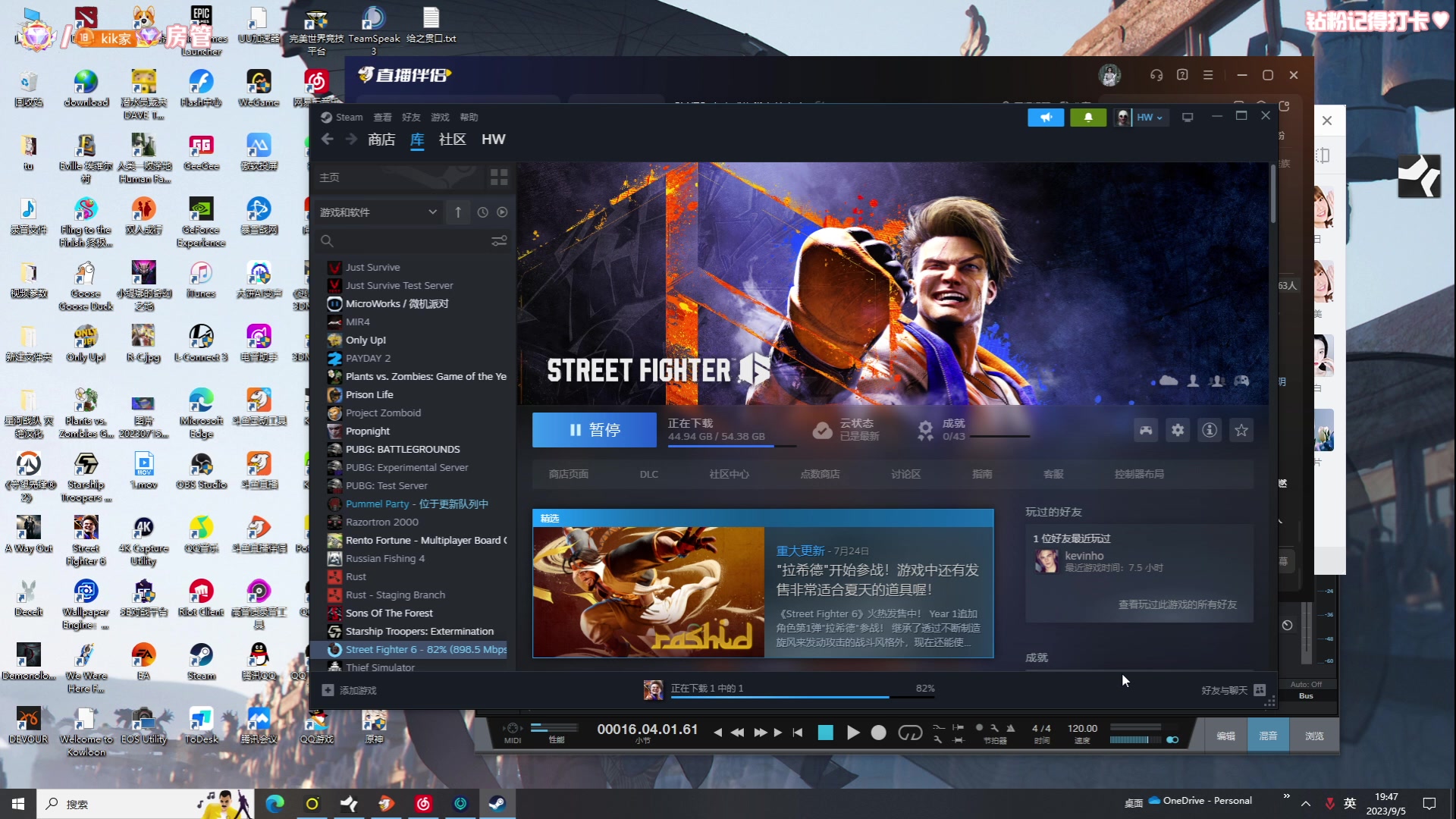Open the 点数商店 link
This screenshot has height=819, width=1456.
tap(820, 475)
